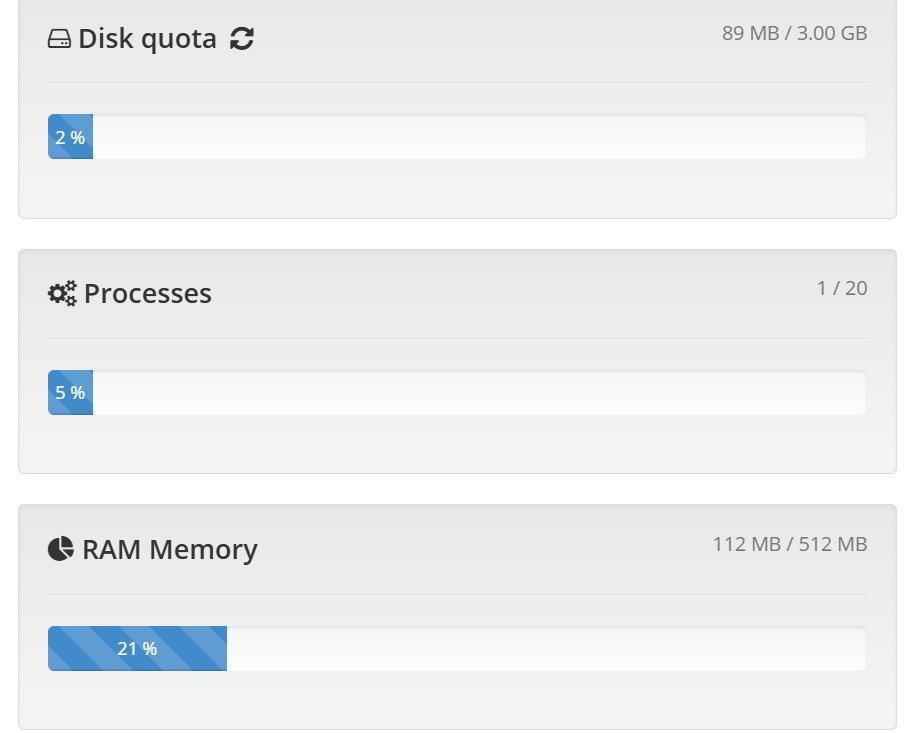Viewport: 911px width, 733px height.
Task: Click the divider line under Processes heading
Action: [x=457, y=338]
